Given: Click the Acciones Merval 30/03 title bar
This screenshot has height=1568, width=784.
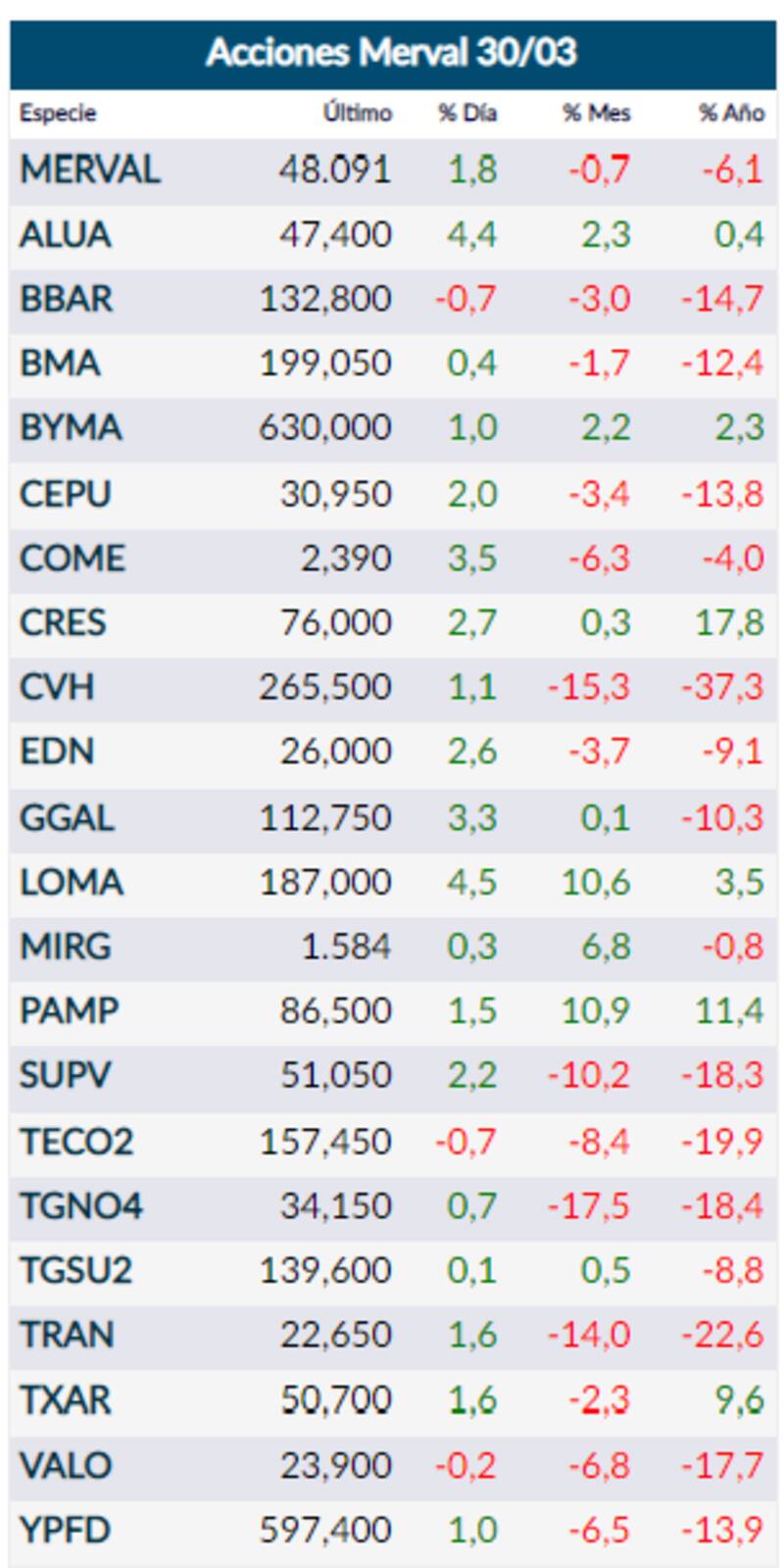Looking at the screenshot, I should [x=392, y=53].
